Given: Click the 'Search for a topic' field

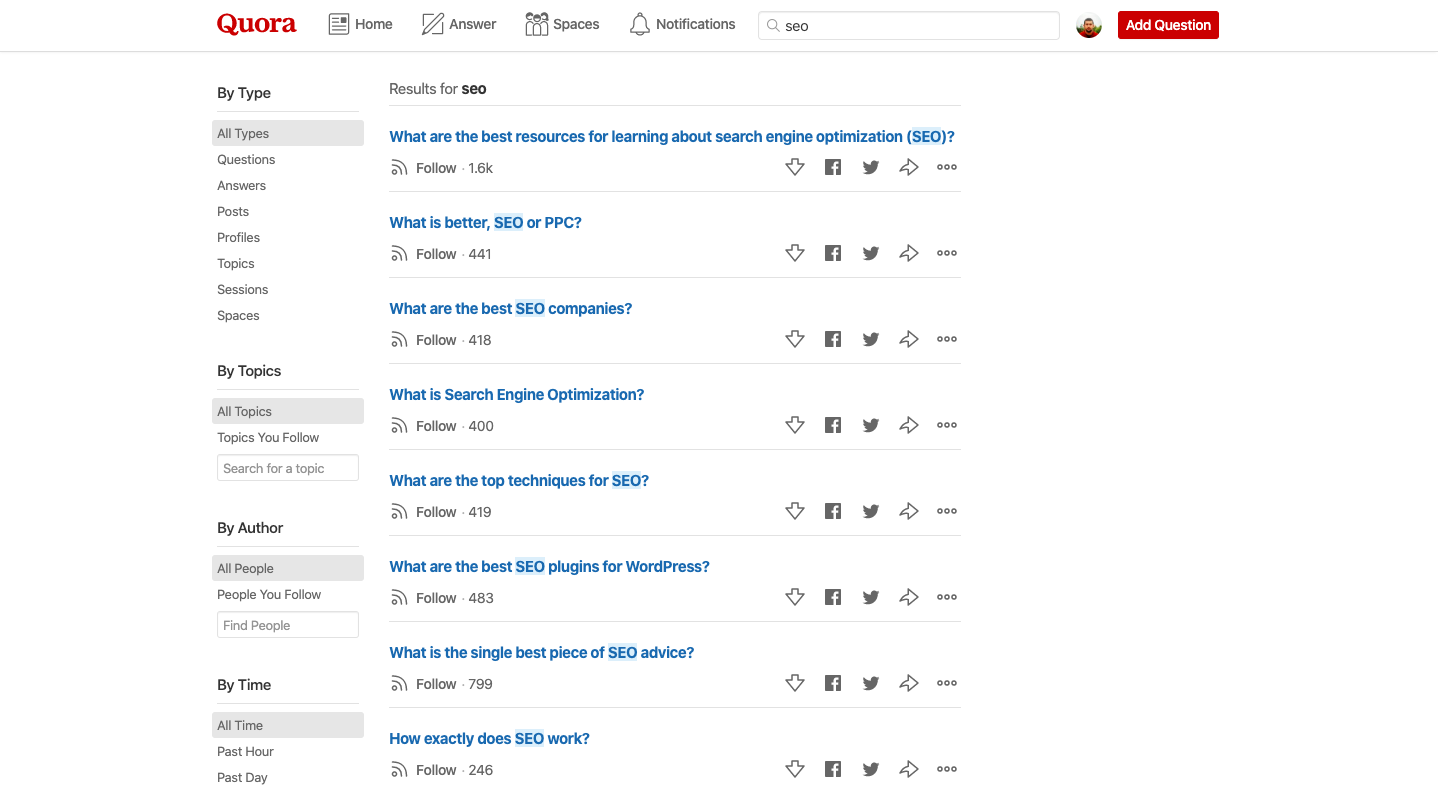Looking at the screenshot, I should click(288, 468).
